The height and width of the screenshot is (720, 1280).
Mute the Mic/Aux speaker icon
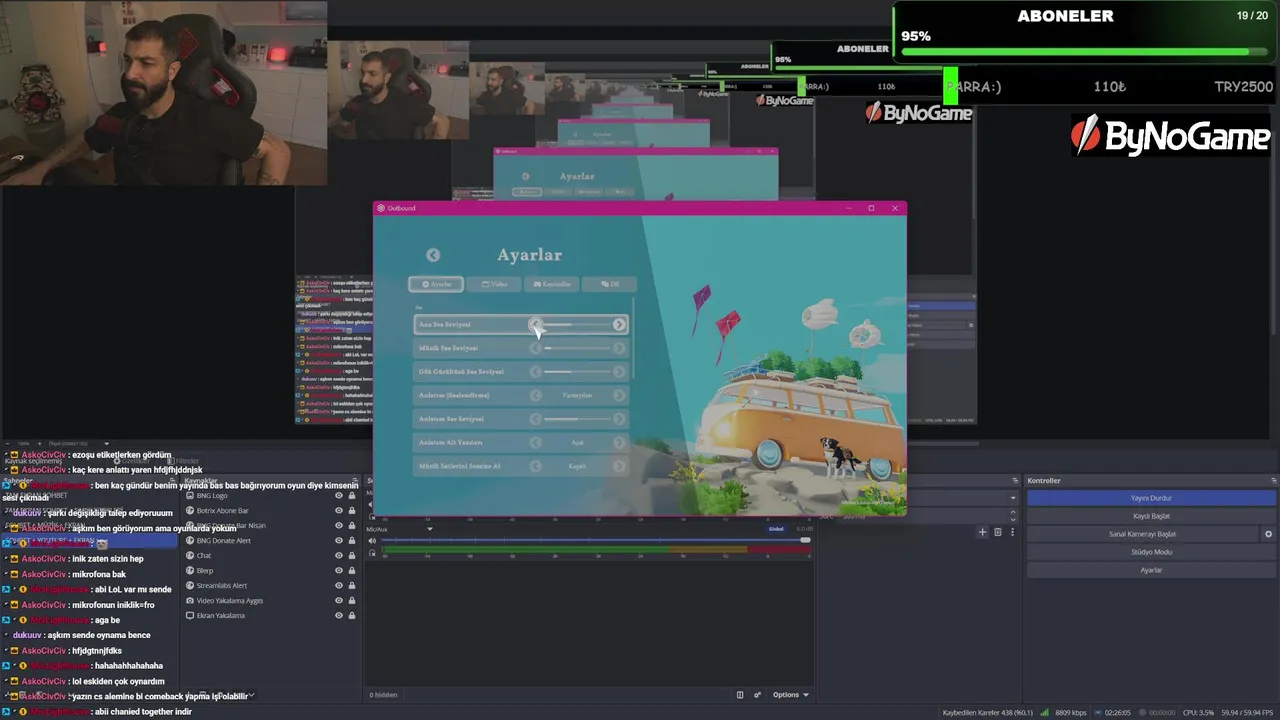373,541
